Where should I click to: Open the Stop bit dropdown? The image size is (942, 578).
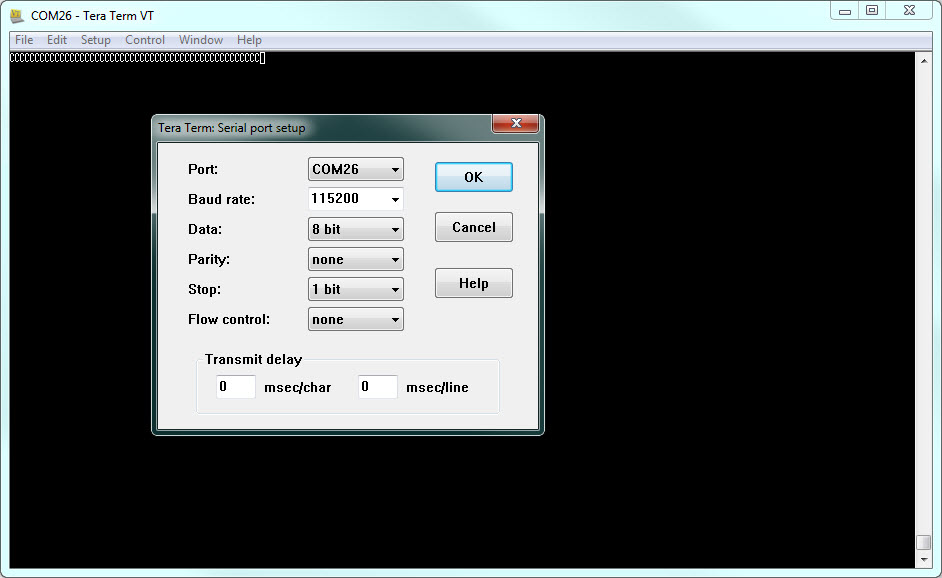(x=356, y=289)
